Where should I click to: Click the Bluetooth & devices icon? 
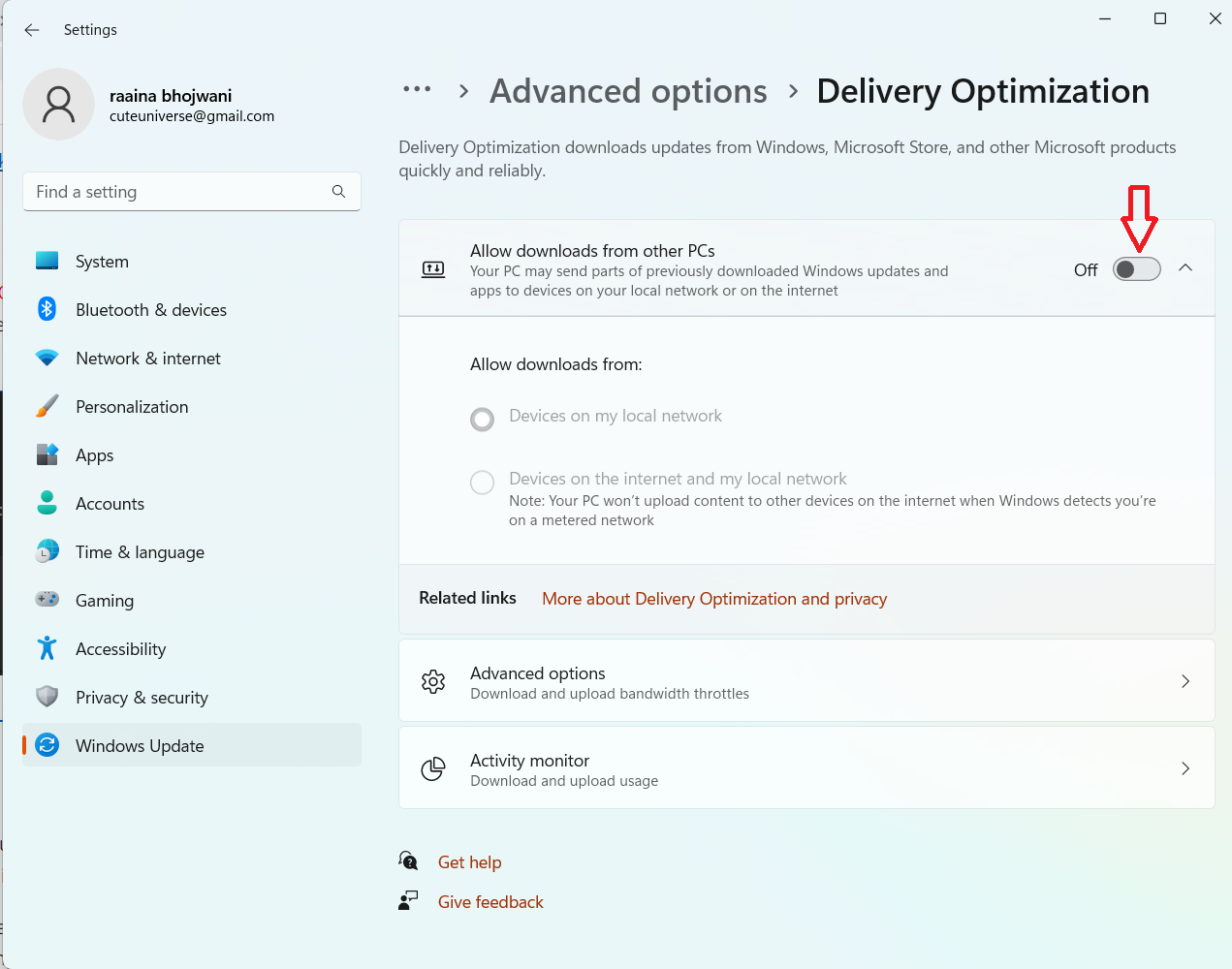point(47,309)
